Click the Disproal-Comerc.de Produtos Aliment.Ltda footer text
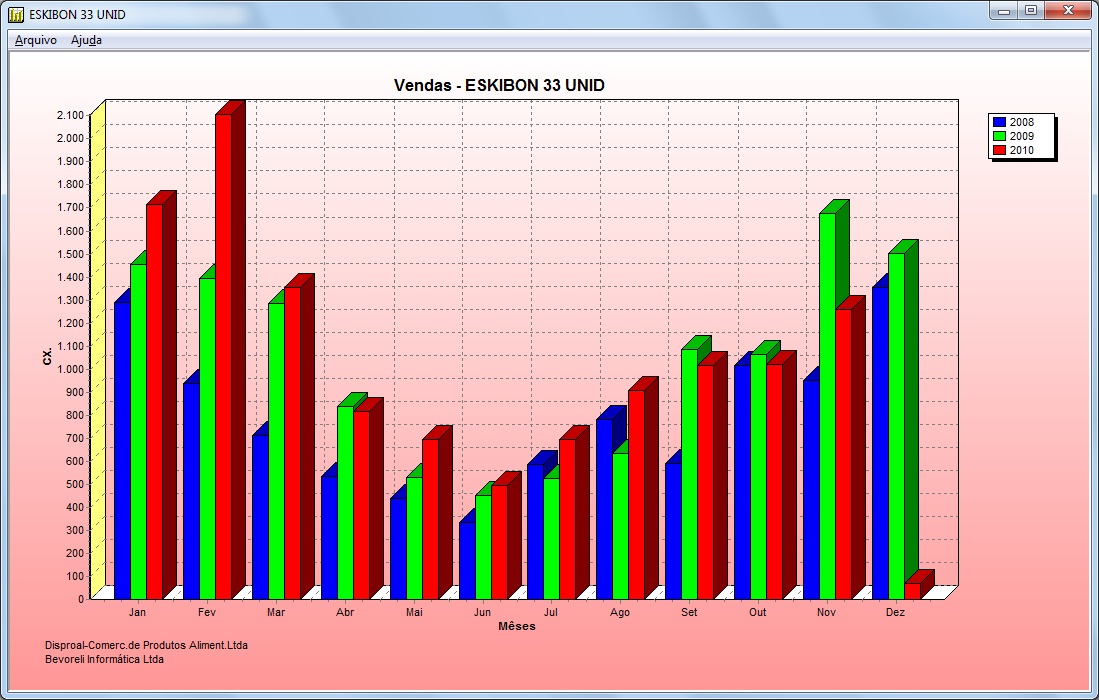The image size is (1099, 700). coord(146,645)
